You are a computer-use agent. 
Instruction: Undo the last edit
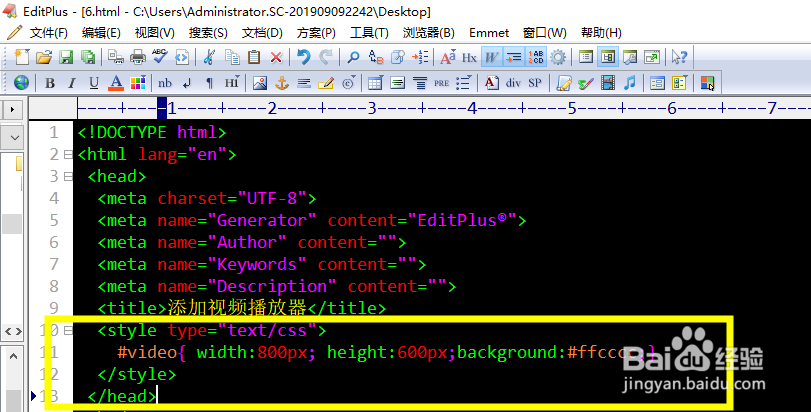point(304,56)
